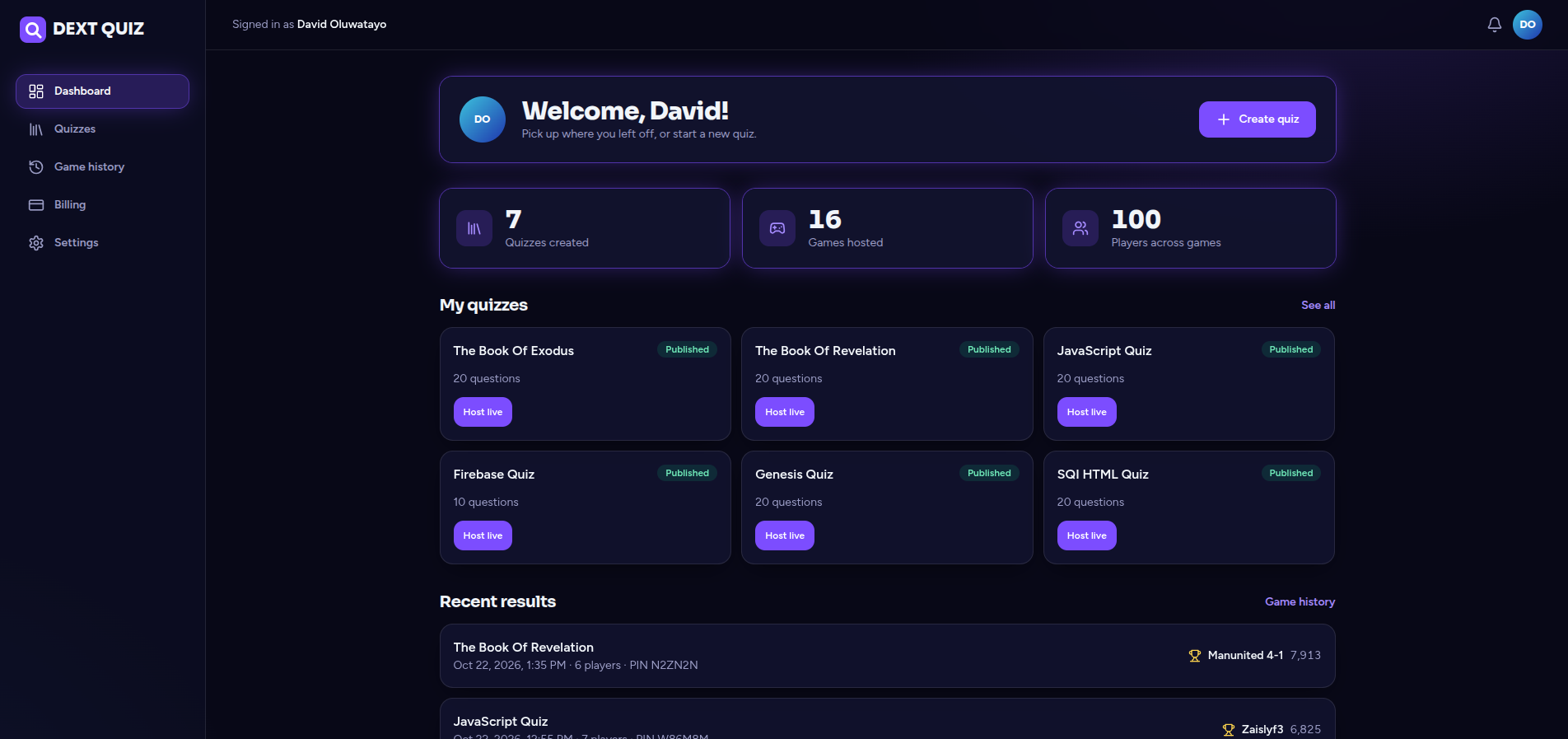Click the DO avatar in the welcome banner
Viewport: 1568px width, 739px height.
[483, 119]
